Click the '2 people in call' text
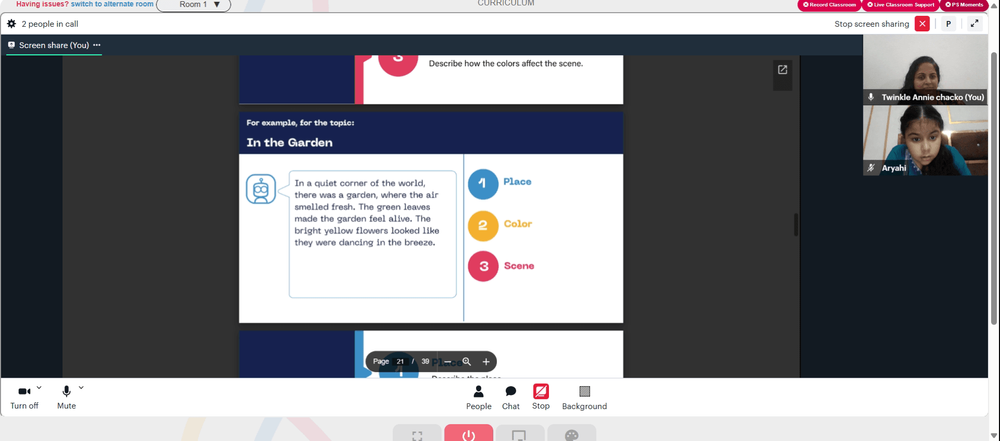This screenshot has height=441, width=1000. click(x=50, y=24)
